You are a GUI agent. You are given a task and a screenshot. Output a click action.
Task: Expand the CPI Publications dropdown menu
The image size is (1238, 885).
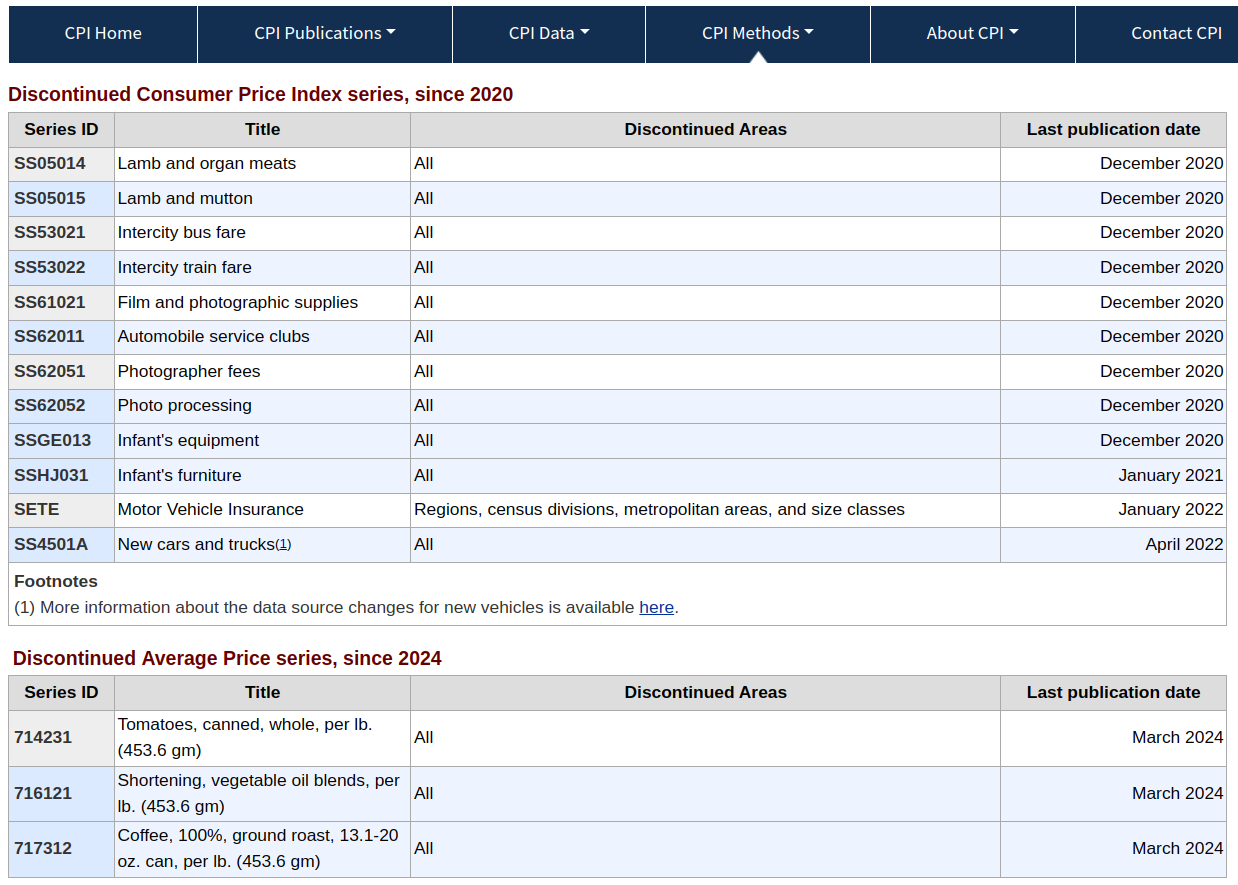tap(324, 33)
